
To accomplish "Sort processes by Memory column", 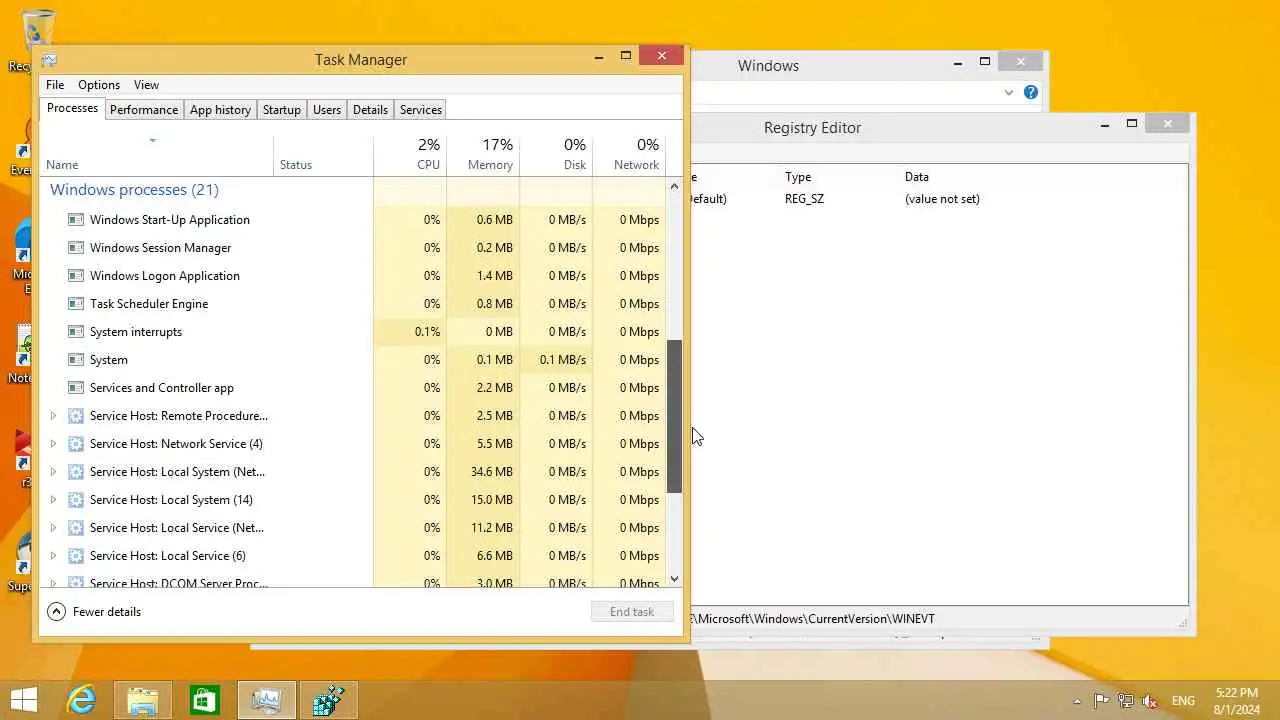I will point(483,154).
